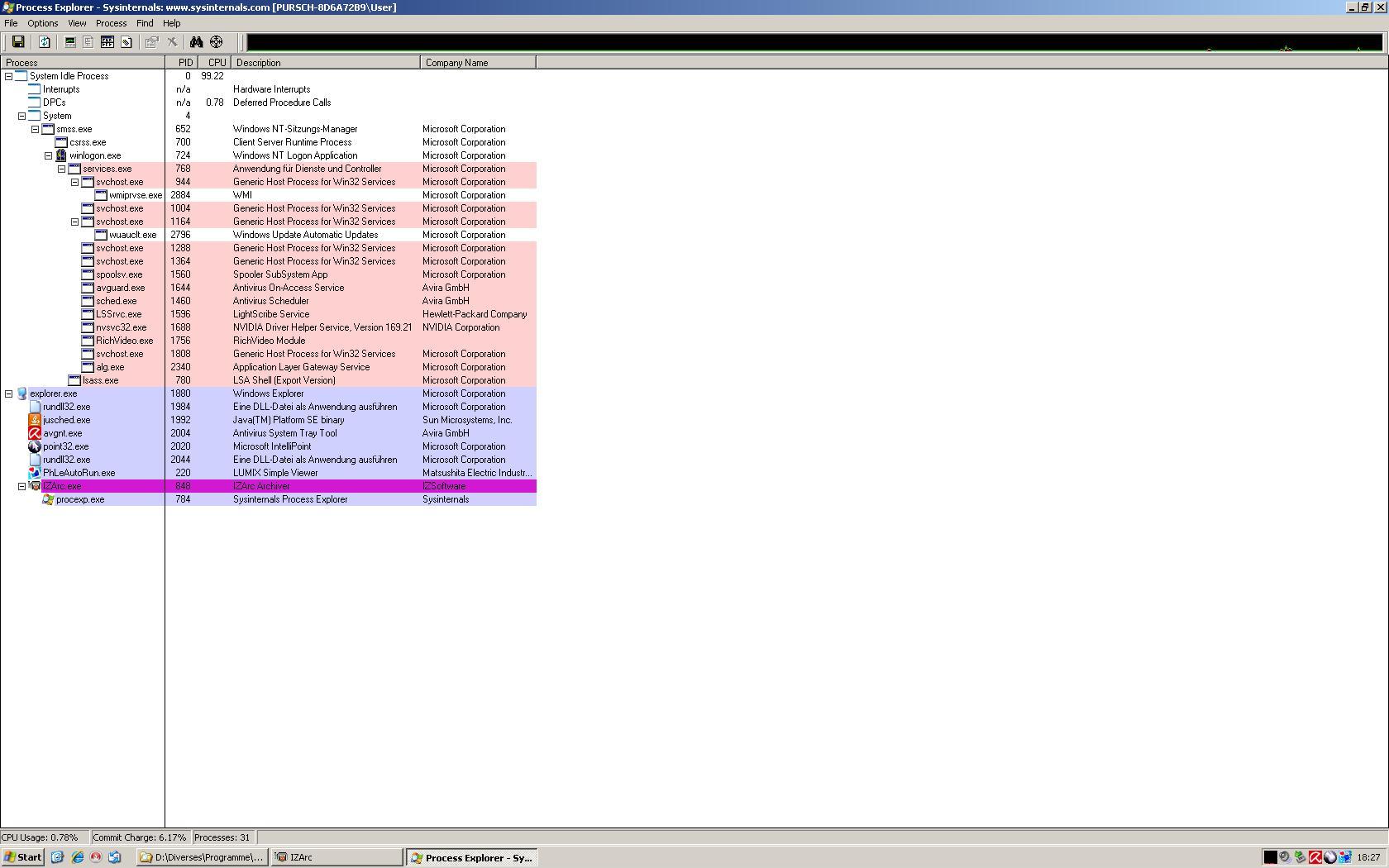Open System Information graph toolbar icon

tap(70, 42)
